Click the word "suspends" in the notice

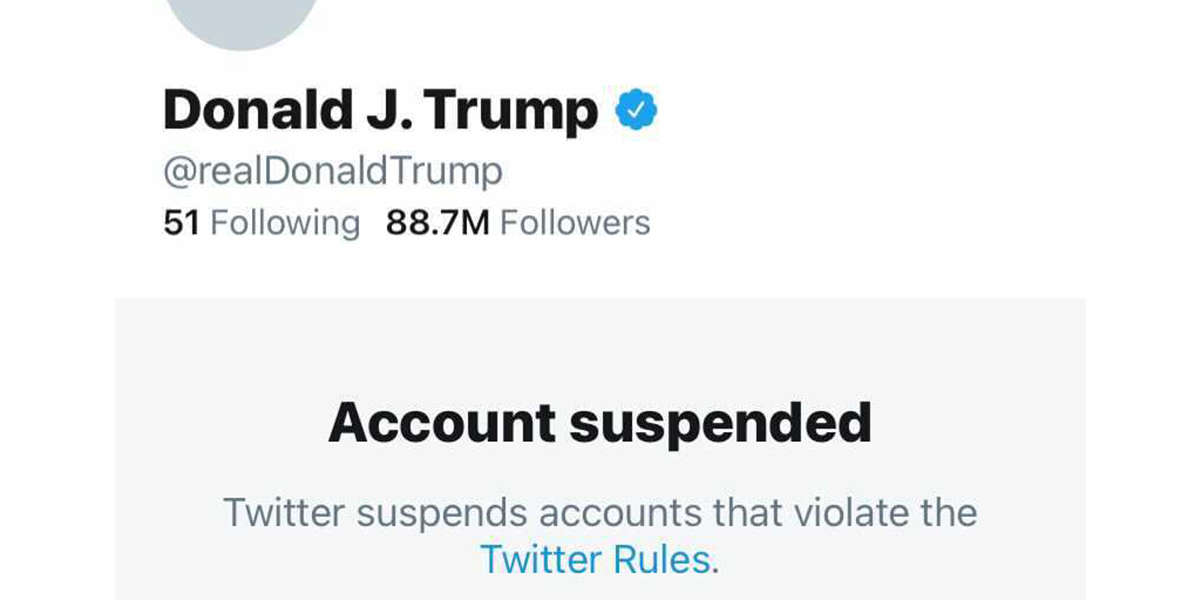440,515
